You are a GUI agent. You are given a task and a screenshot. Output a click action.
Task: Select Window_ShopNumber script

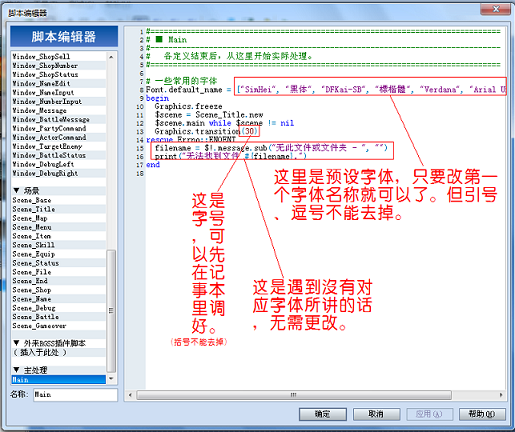tap(59, 65)
